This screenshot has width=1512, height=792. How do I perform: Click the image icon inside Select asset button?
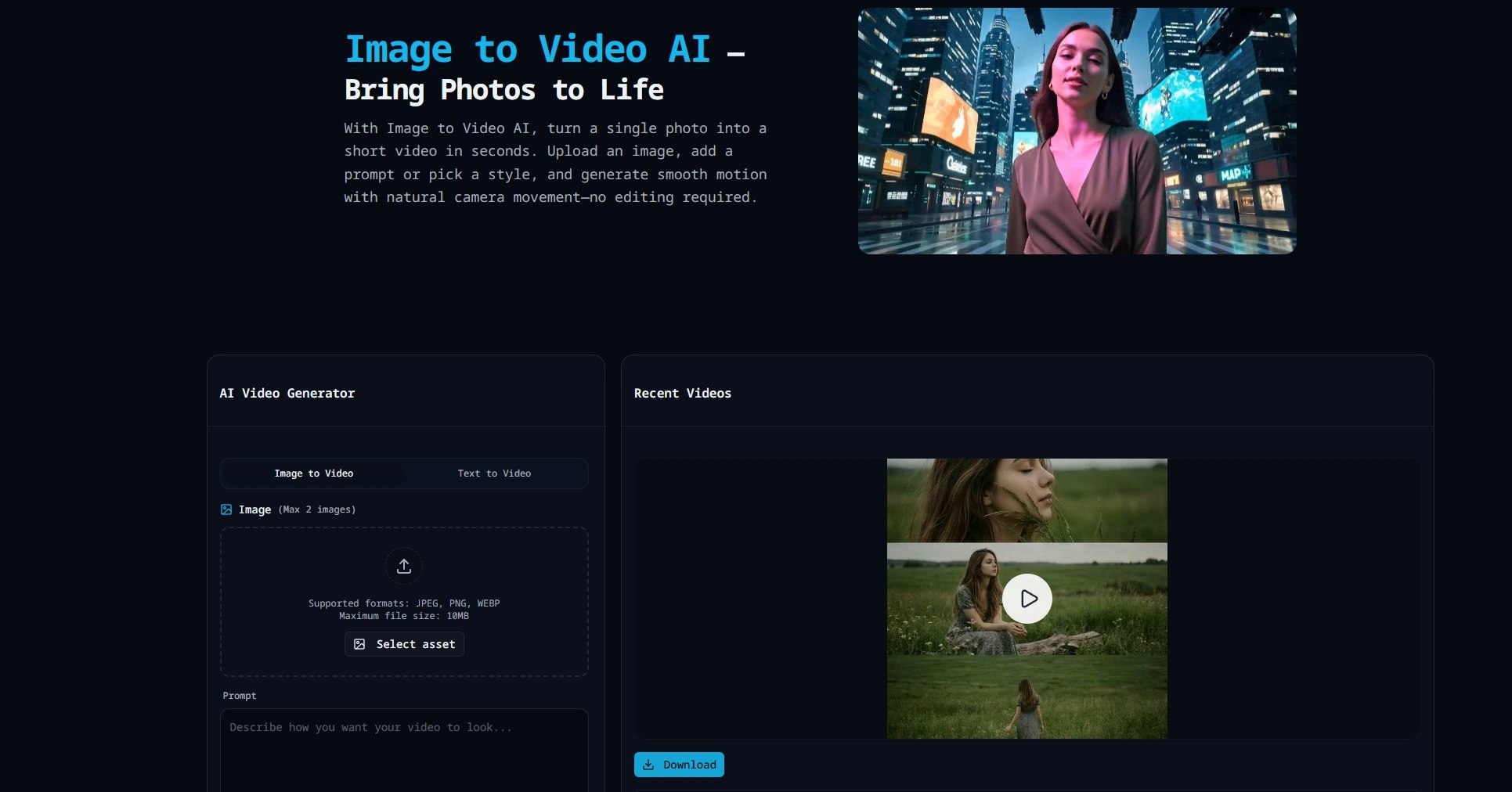[x=361, y=644]
